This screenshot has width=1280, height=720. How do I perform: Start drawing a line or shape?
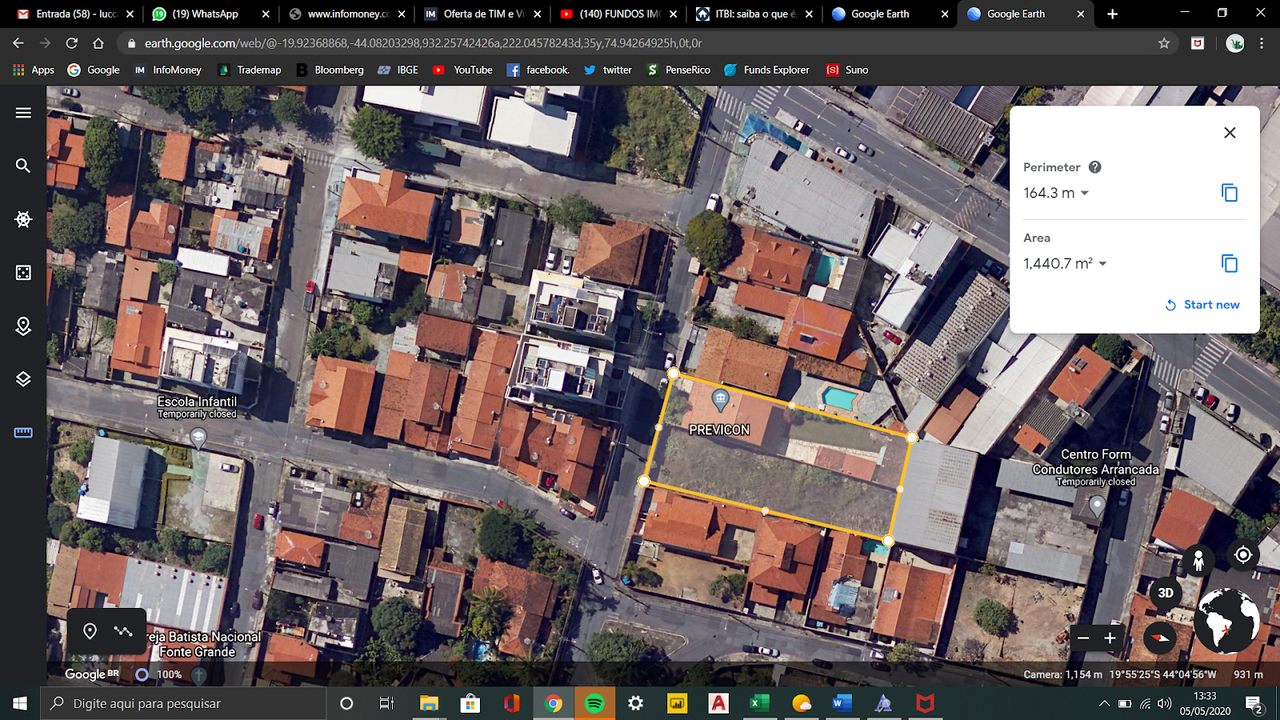tap(123, 631)
